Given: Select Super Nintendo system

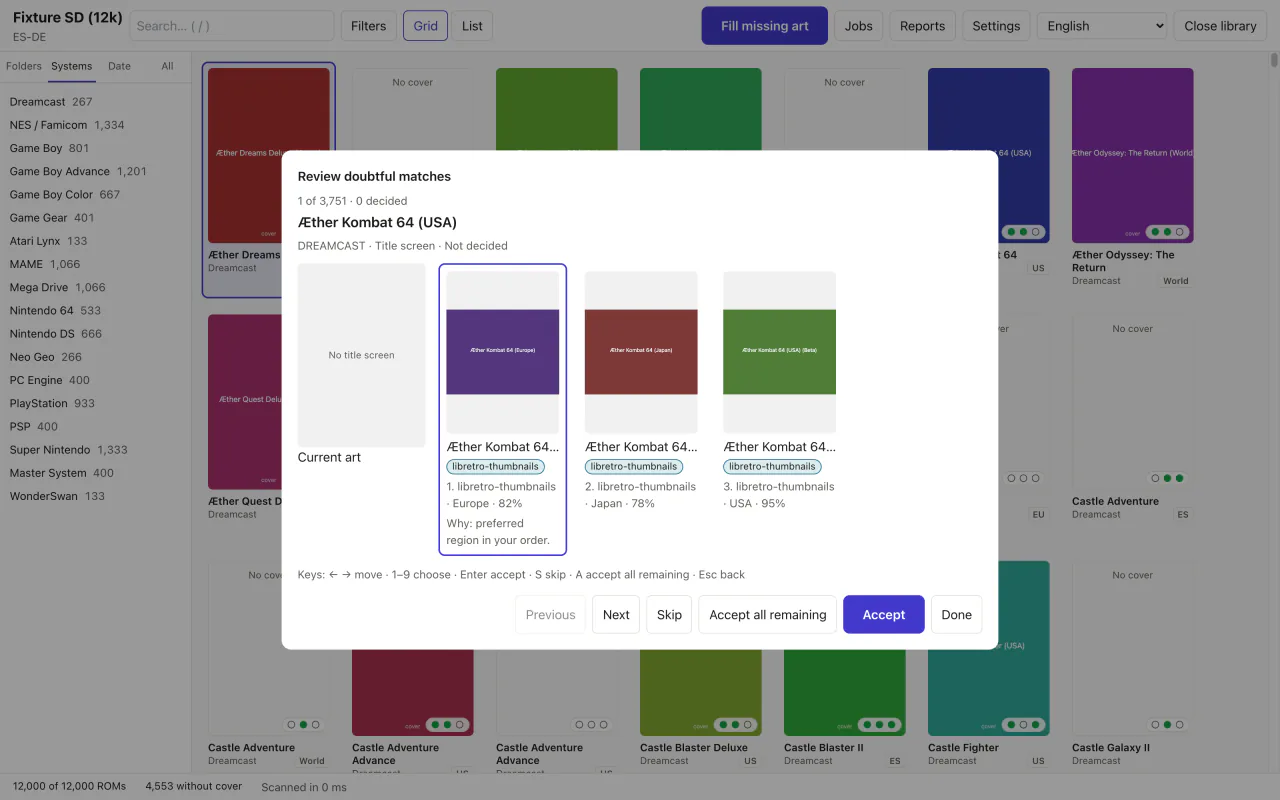Looking at the screenshot, I should click(x=95, y=450).
